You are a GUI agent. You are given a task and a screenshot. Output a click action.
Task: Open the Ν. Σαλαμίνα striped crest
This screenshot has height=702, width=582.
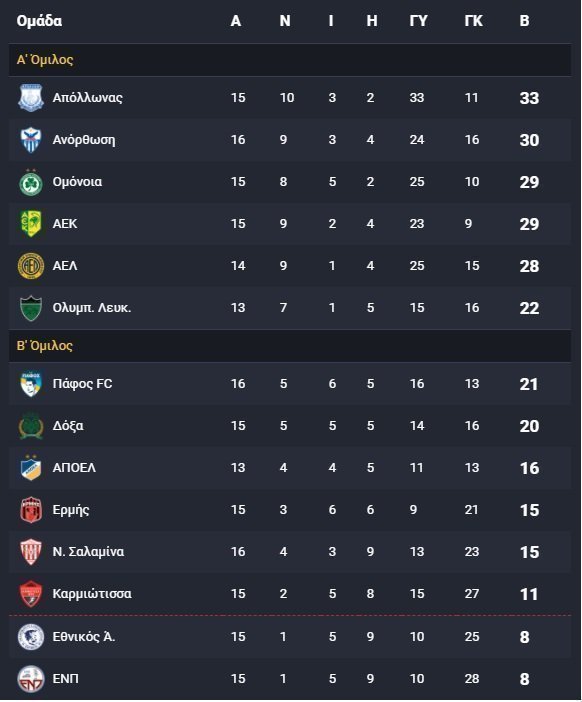tap(30, 552)
